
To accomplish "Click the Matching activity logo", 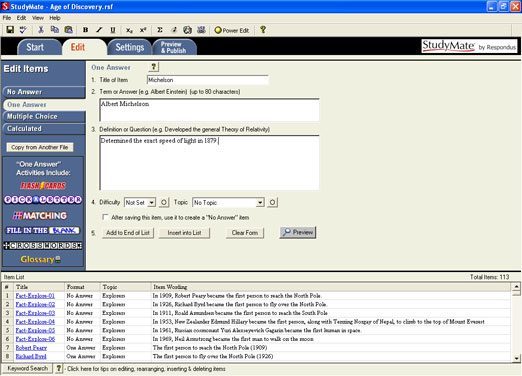I will point(40,216).
